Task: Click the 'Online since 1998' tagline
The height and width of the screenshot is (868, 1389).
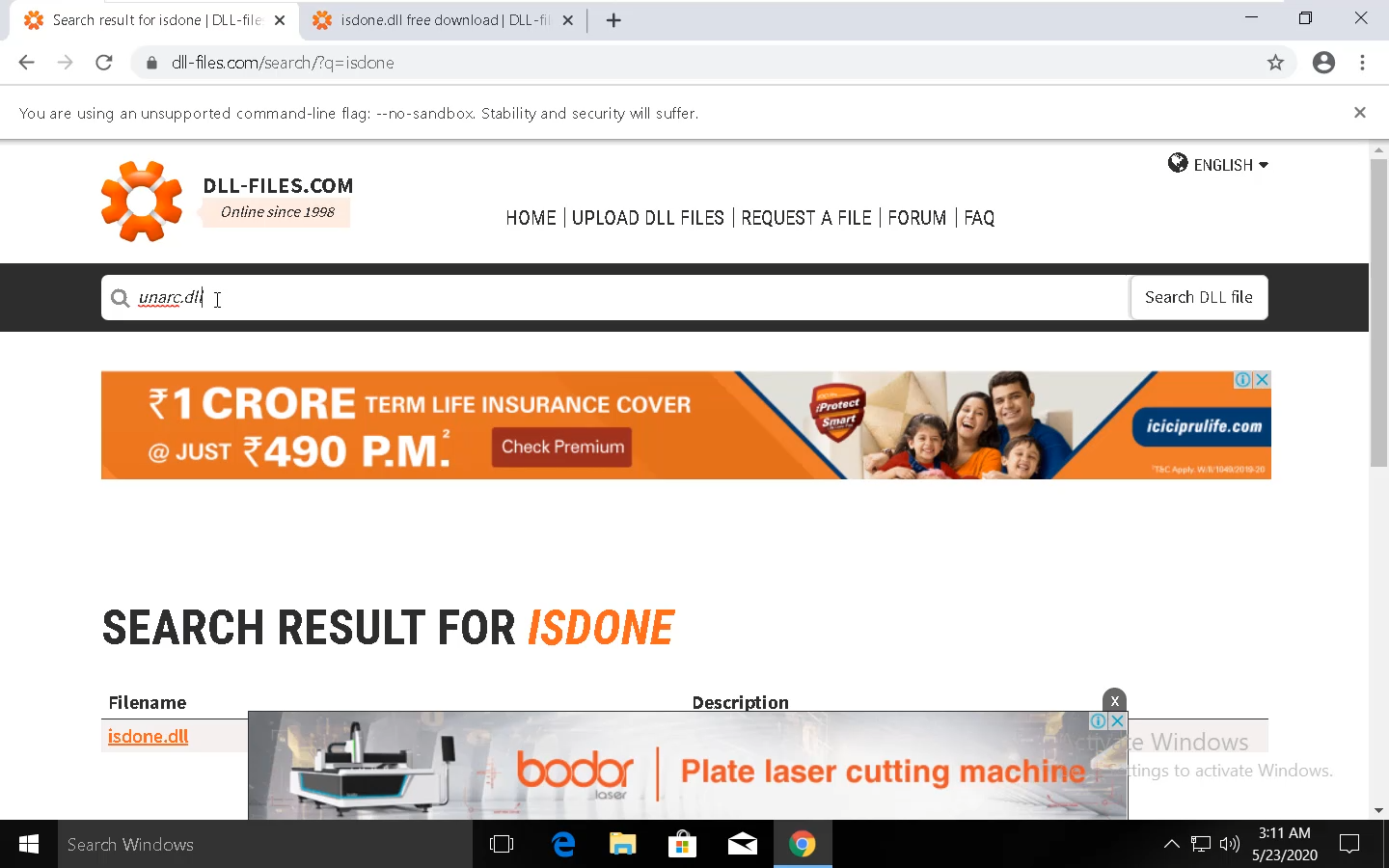Action: coord(278,212)
